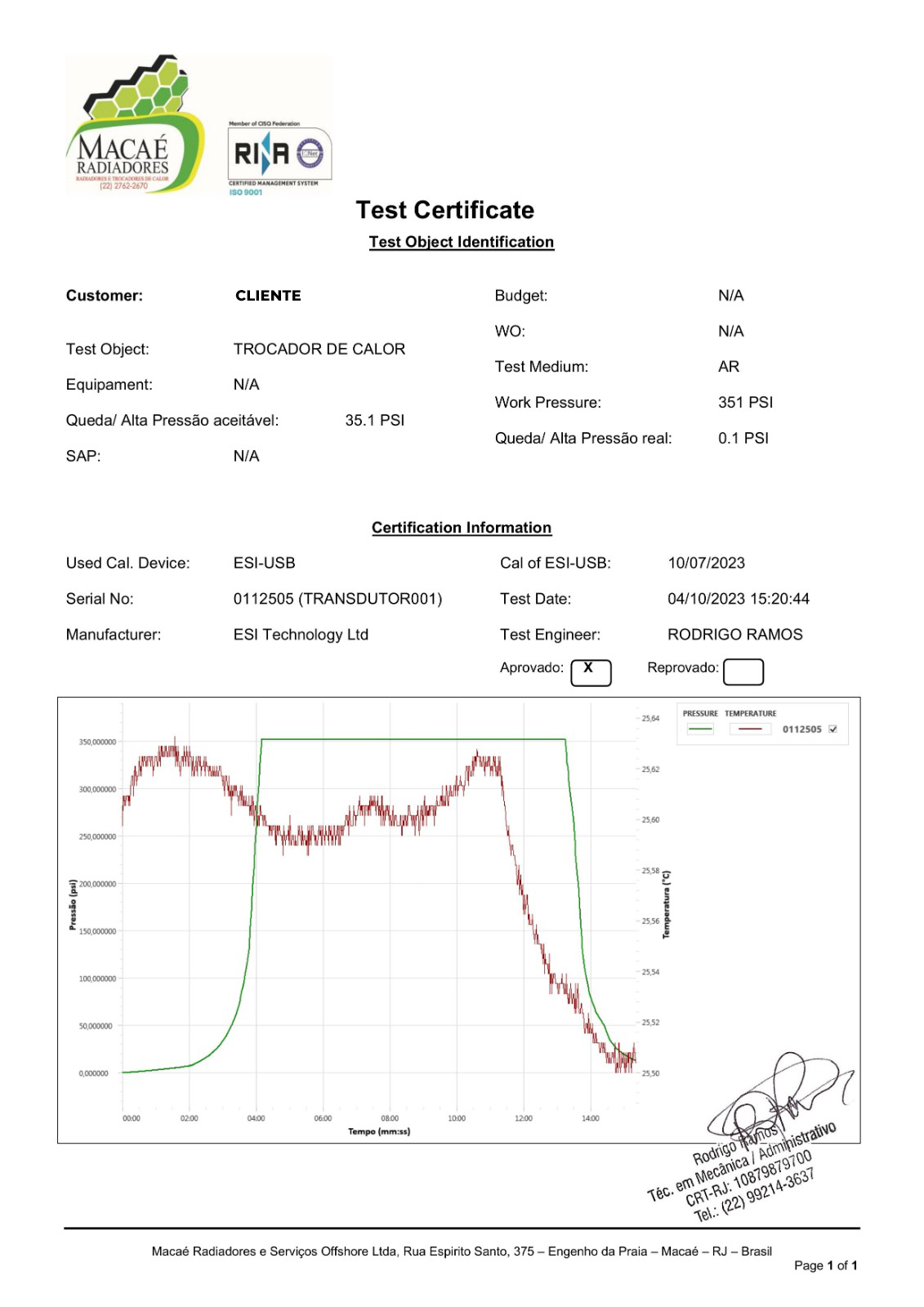924x1307 pixels.
Task: Select the Test Date value 04/10/2023 15:20:44
Action: coord(738,599)
